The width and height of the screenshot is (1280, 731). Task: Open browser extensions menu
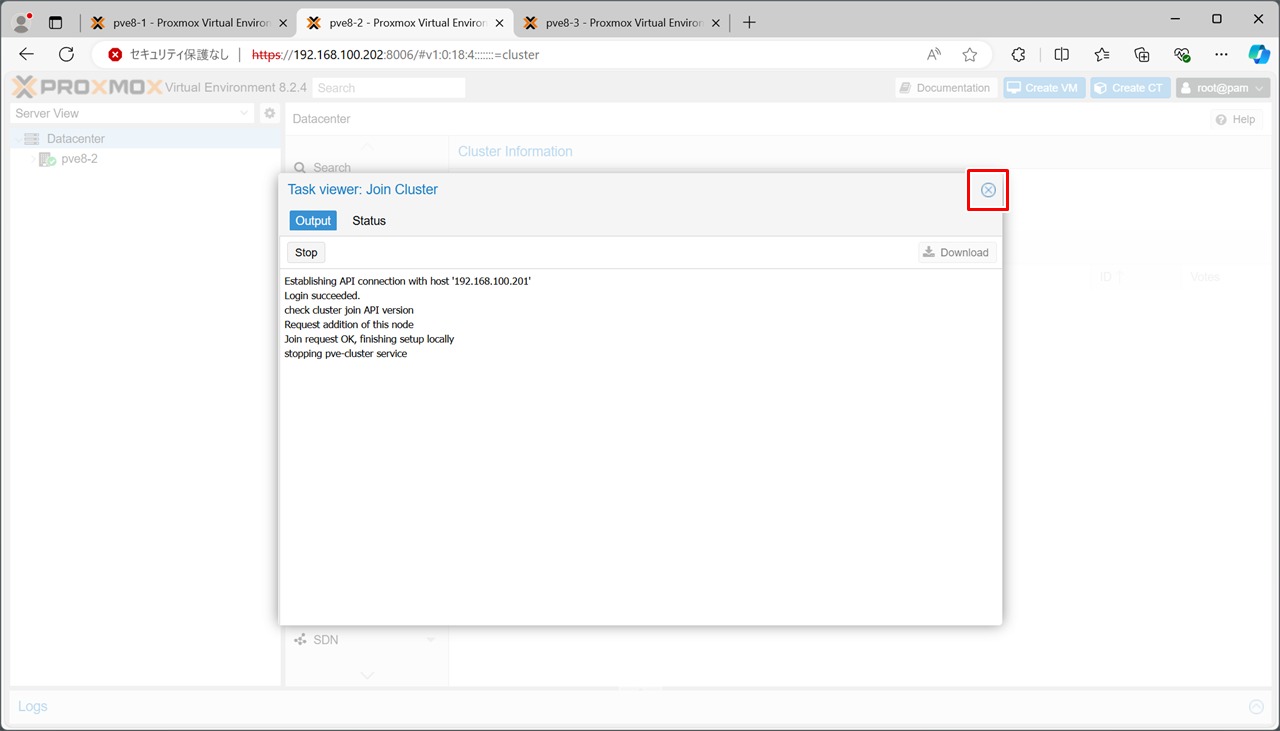(1019, 55)
